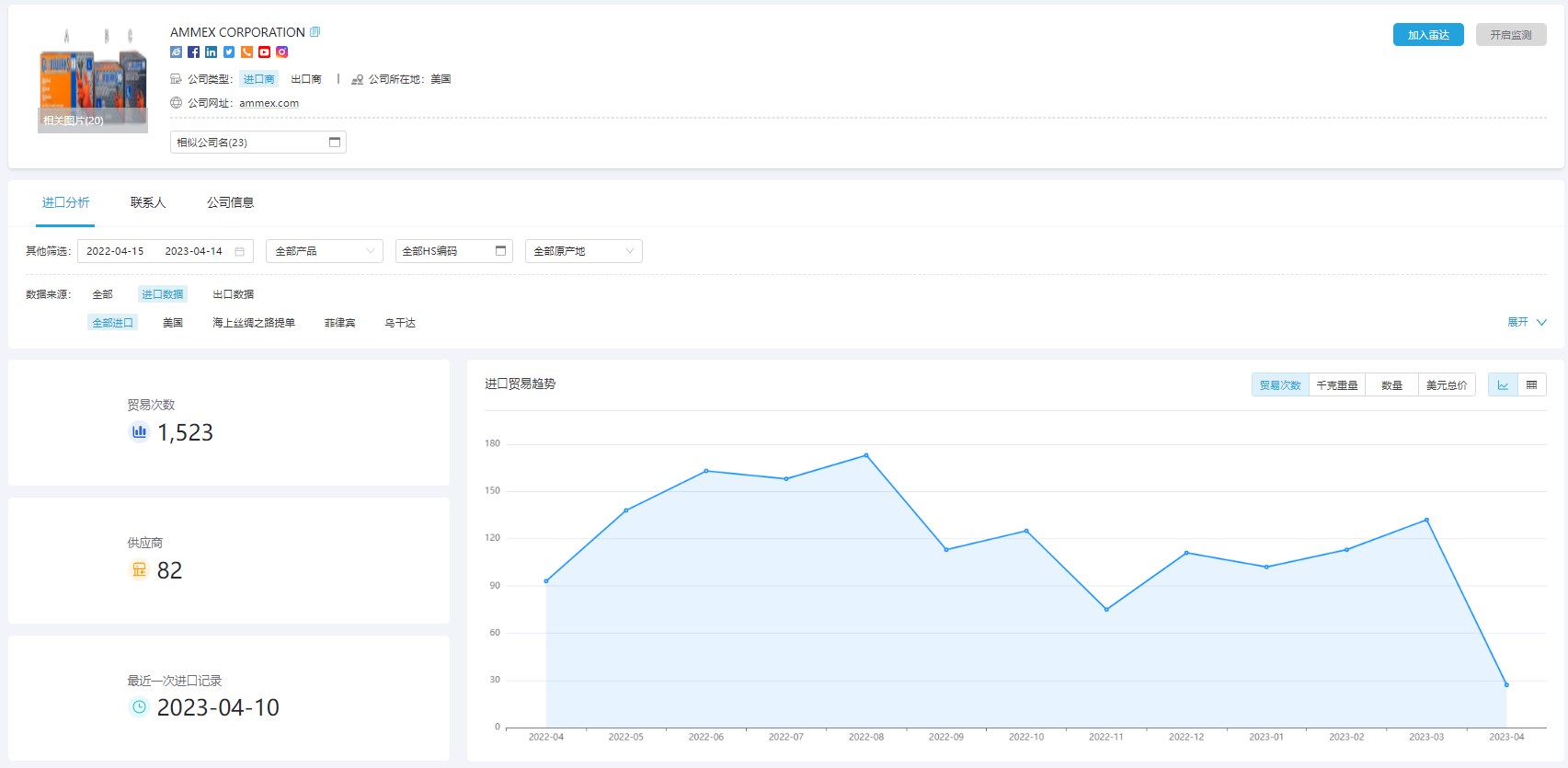Select the 出口商 company type tag
This screenshot has height=768, width=1568.
[306, 79]
